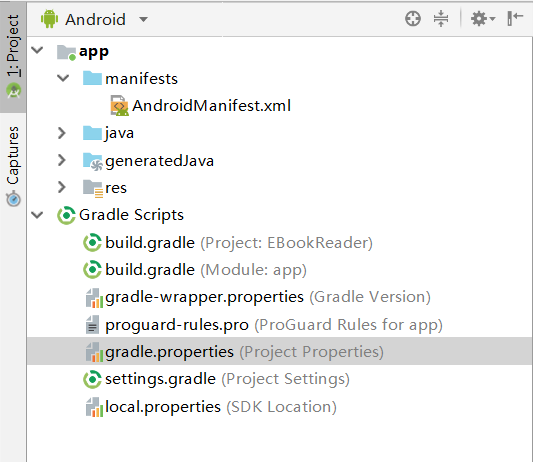Collapse all nodes with the collapse icon

pos(441,19)
